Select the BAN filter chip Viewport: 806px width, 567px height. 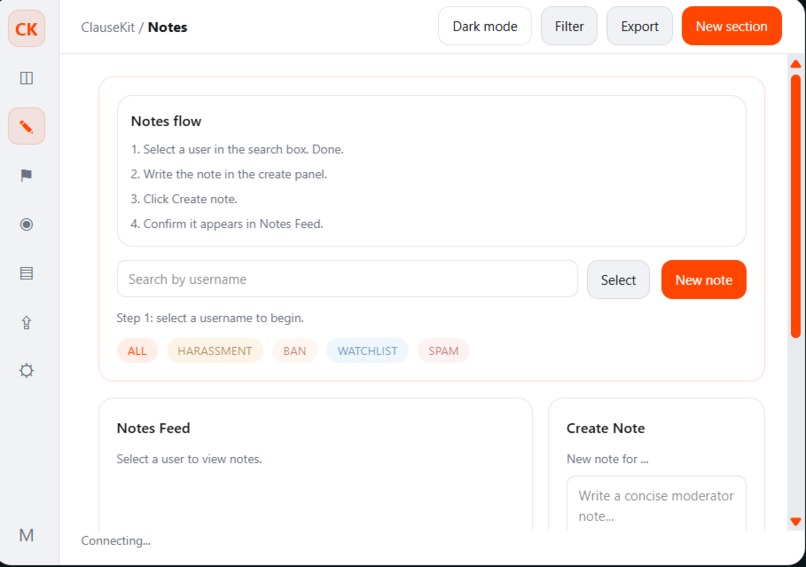click(x=295, y=351)
